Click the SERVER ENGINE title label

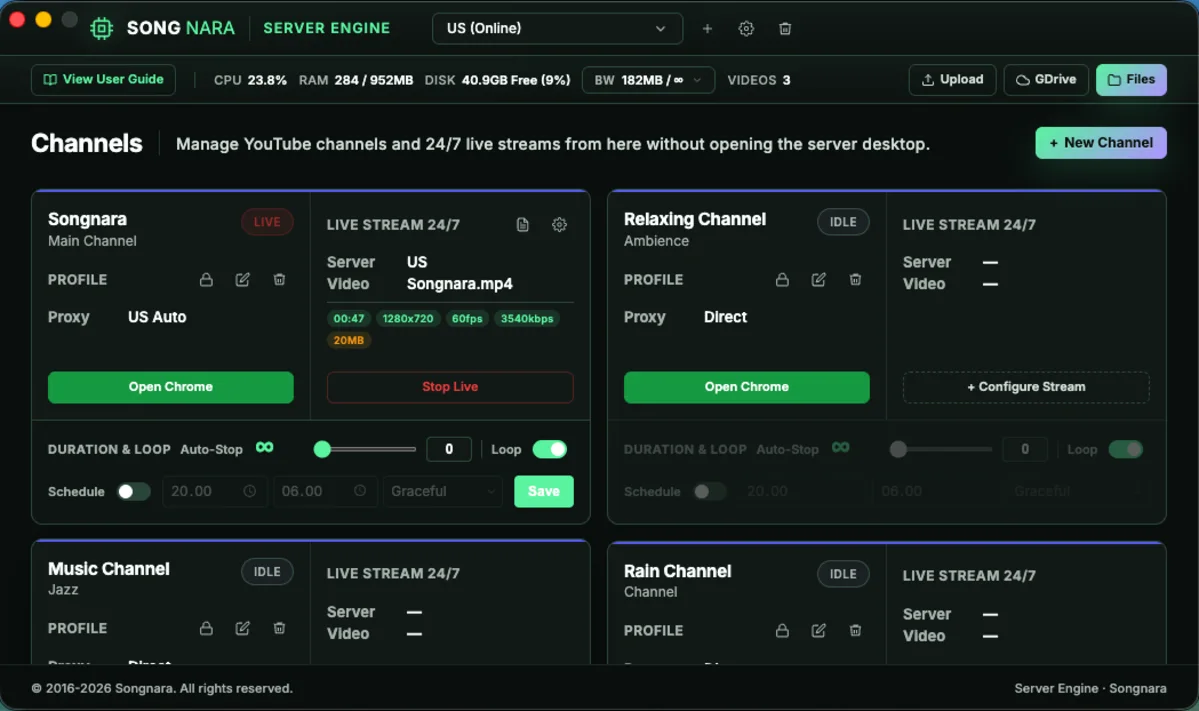coord(327,28)
